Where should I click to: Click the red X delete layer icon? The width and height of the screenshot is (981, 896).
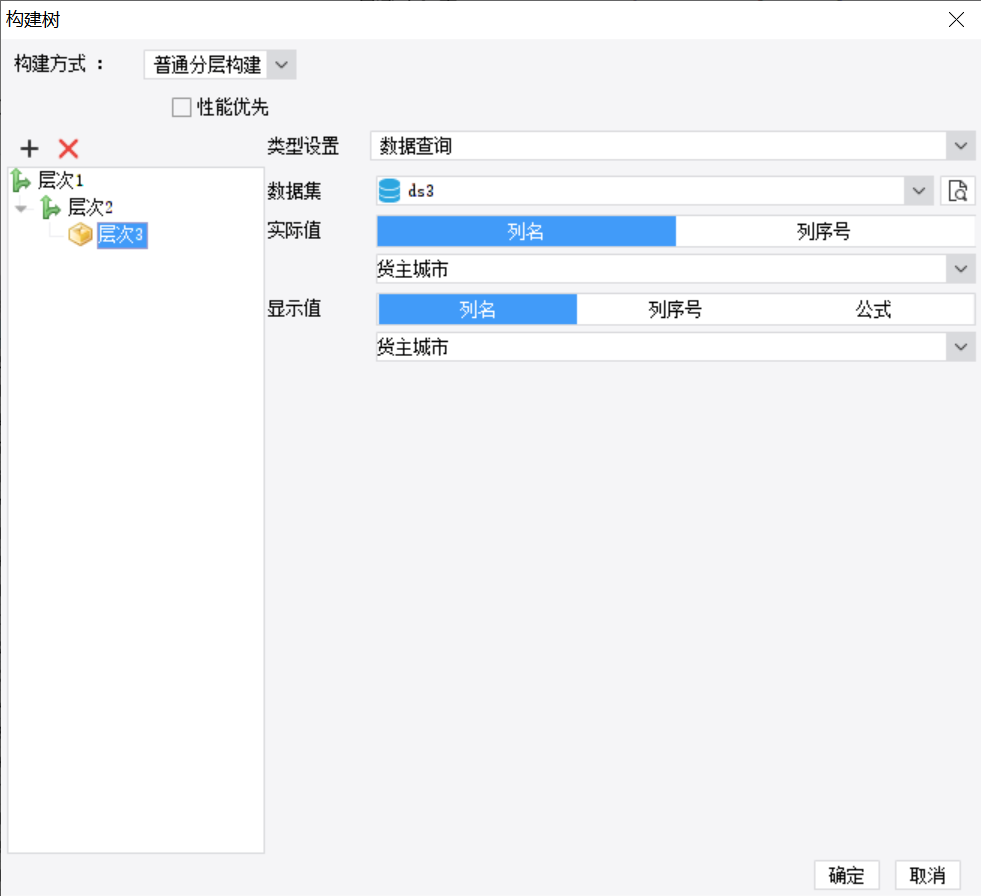[x=68, y=149]
